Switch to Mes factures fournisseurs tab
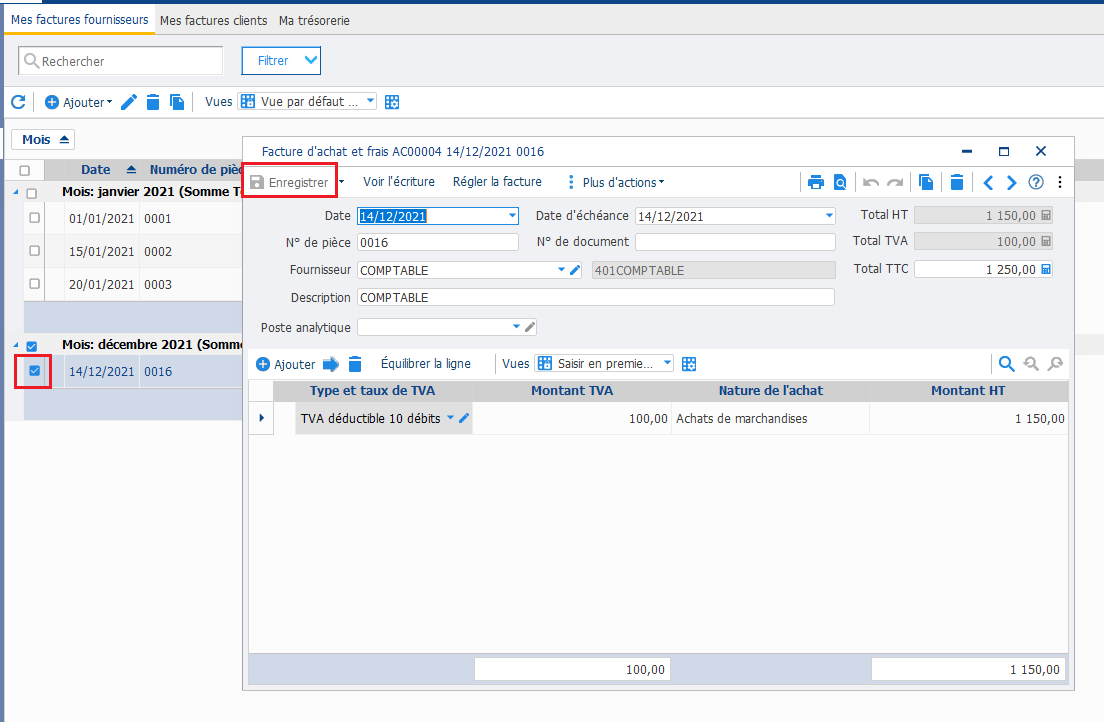Image resolution: width=1104 pixels, height=722 pixels. click(80, 20)
